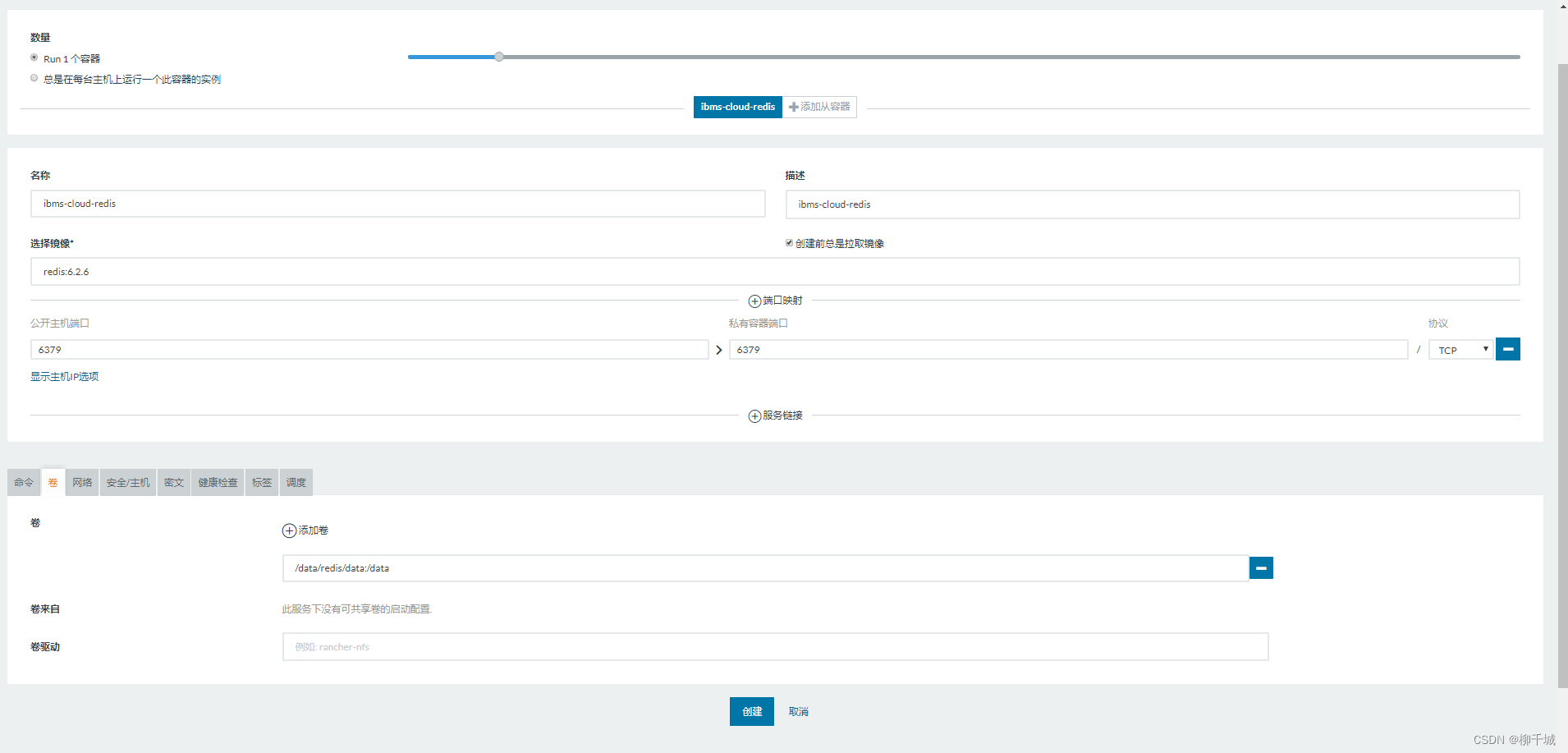The height and width of the screenshot is (753, 1568).
Task: Toggle 创建前总是拉取镜像 checkbox
Action: (x=789, y=243)
